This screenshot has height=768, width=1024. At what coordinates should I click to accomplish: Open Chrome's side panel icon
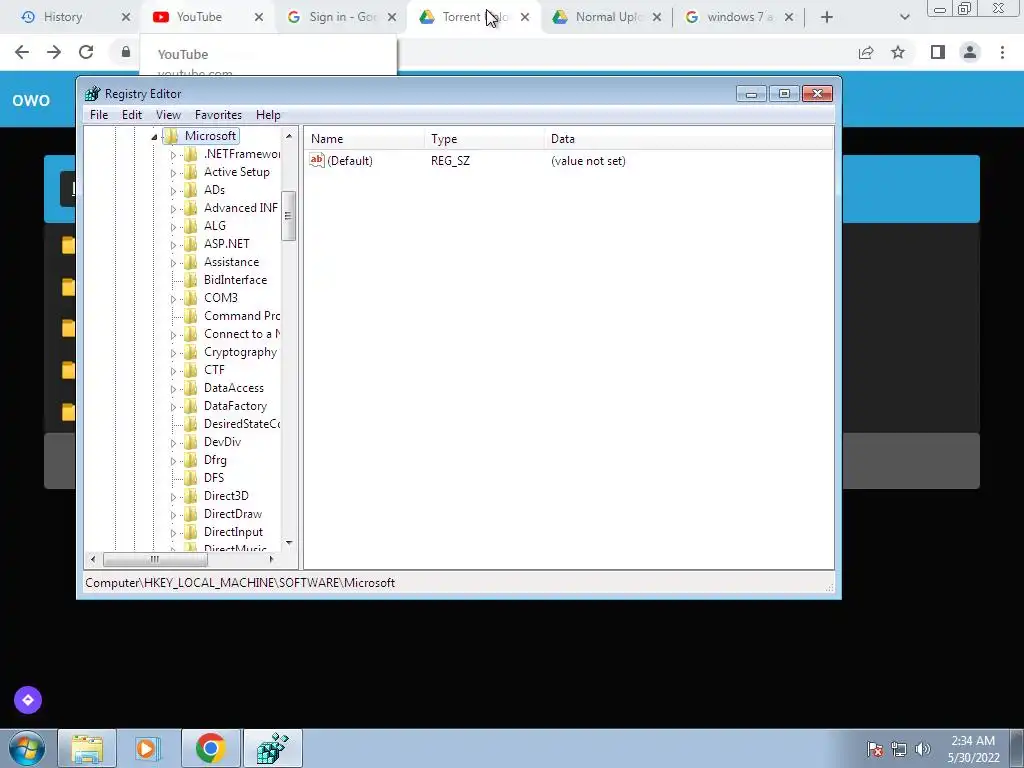click(x=938, y=52)
